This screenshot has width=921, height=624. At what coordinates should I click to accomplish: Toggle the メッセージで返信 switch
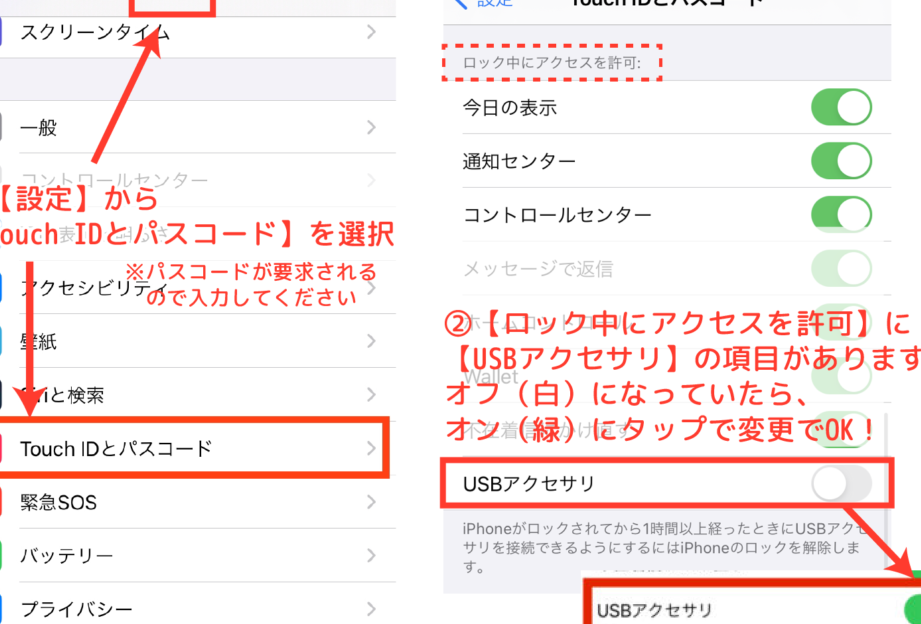tap(841, 269)
